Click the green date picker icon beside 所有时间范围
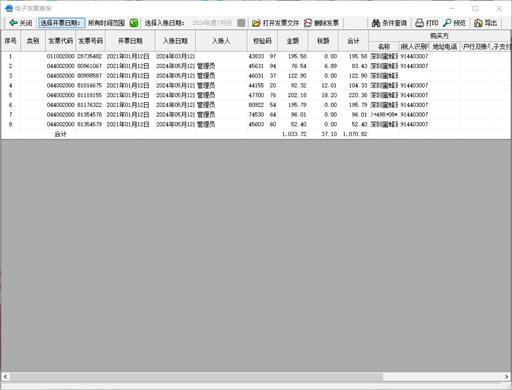The image size is (512, 390). coord(134,23)
